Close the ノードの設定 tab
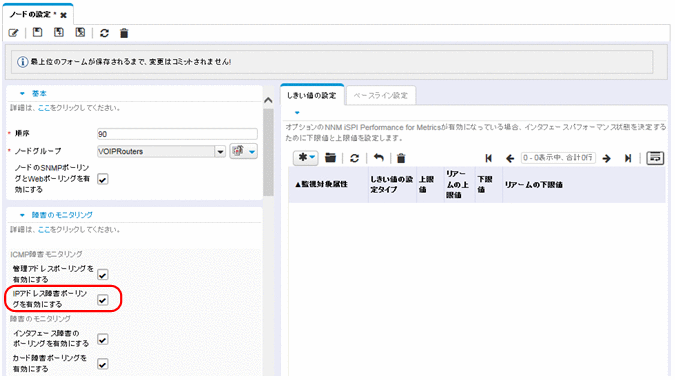The image size is (675, 380). (64, 15)
